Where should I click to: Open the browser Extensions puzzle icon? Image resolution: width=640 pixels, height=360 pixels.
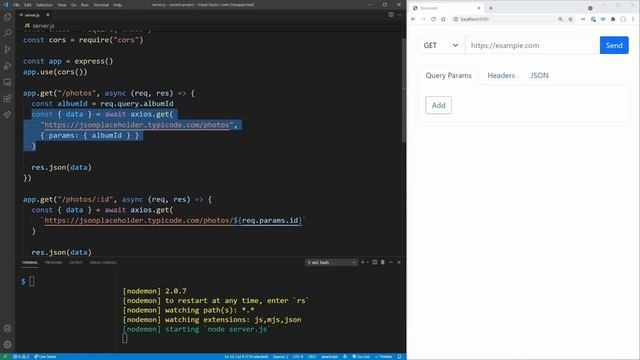[x=613, y=19]
